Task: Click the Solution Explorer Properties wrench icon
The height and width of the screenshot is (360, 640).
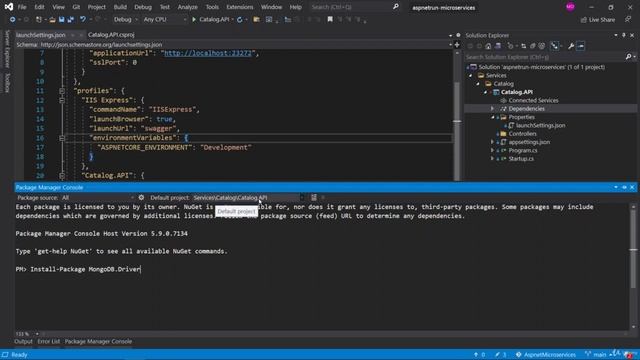Action: tap(571, 46)
